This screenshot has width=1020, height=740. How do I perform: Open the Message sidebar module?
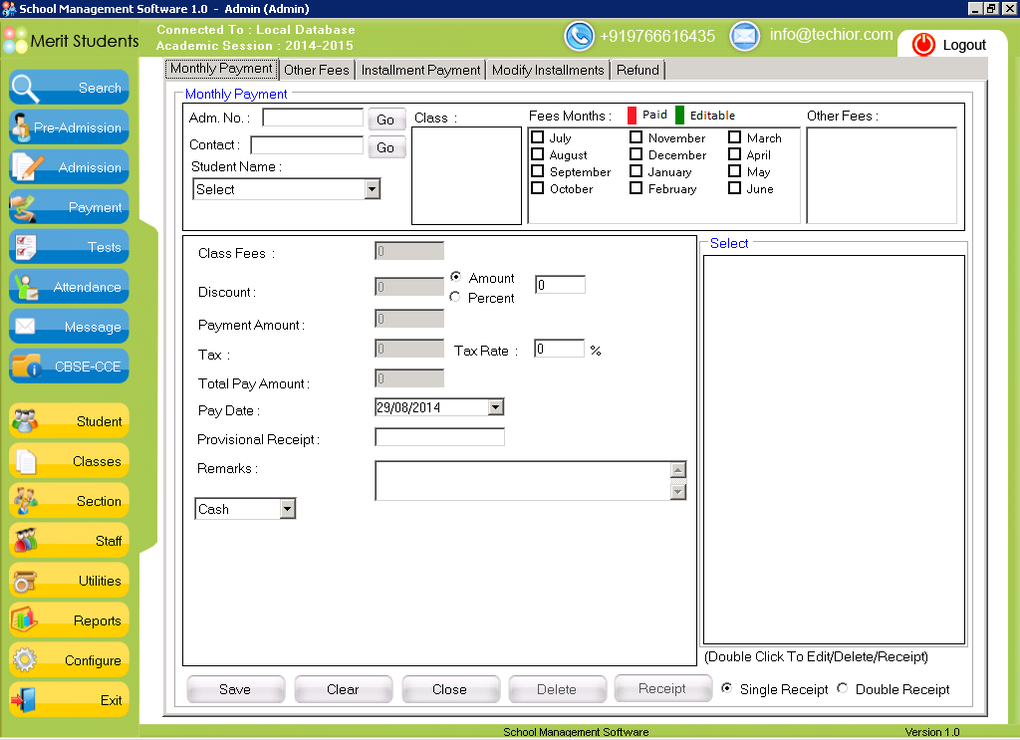69,326
